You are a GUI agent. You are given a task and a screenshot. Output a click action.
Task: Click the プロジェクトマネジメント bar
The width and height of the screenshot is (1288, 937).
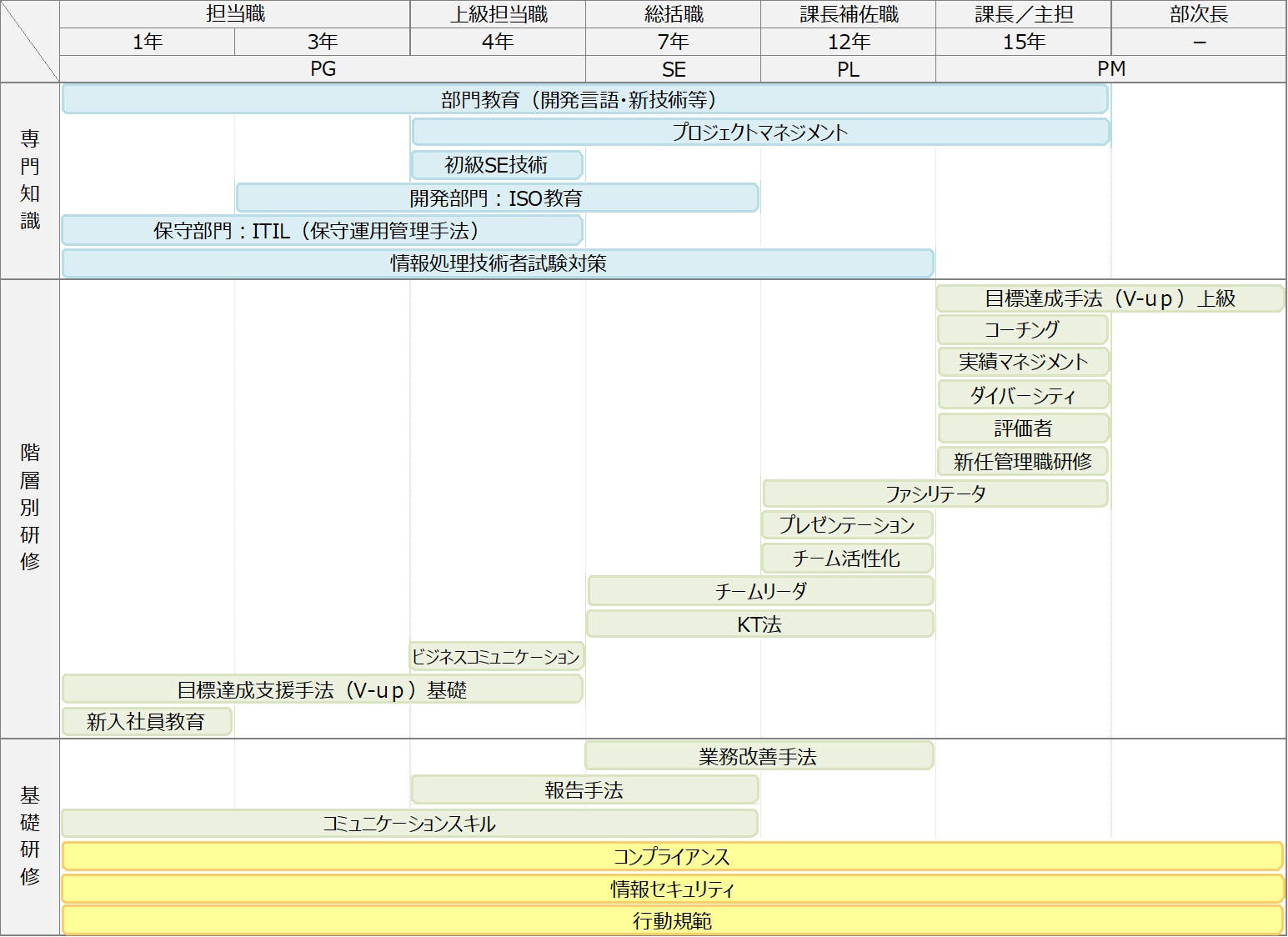(760, 132)
